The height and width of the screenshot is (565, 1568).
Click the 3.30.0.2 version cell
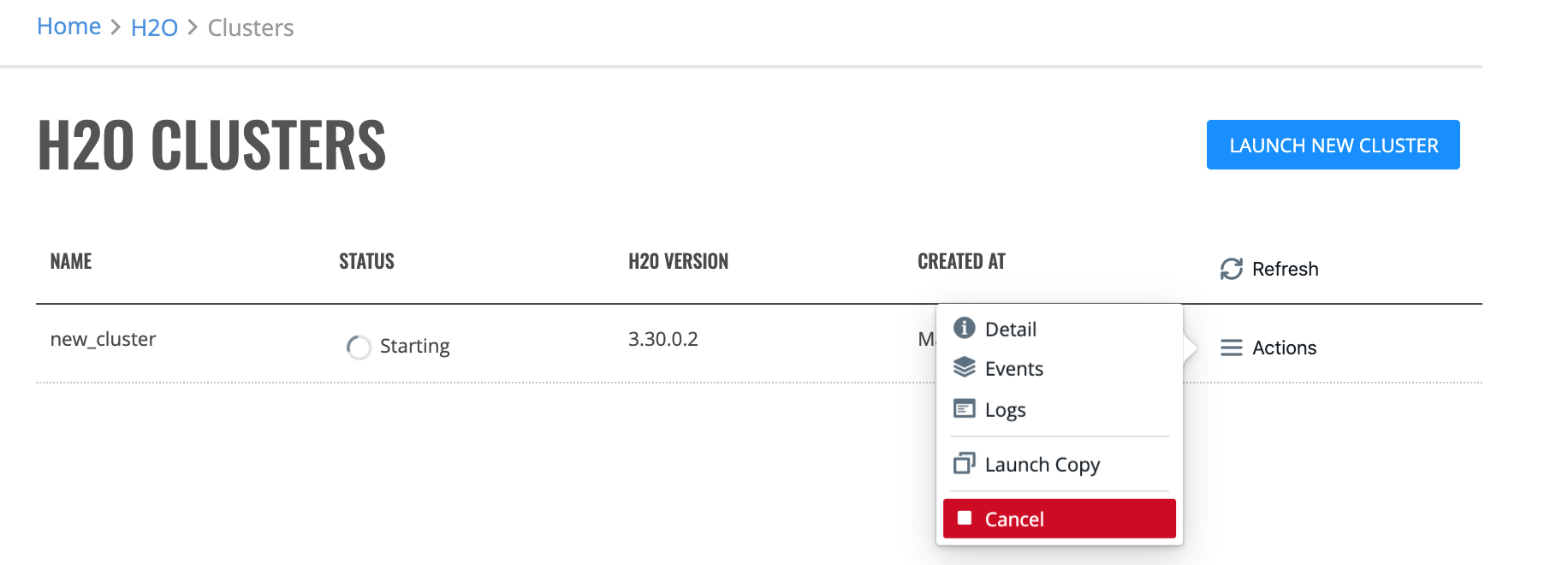[663, 339]
